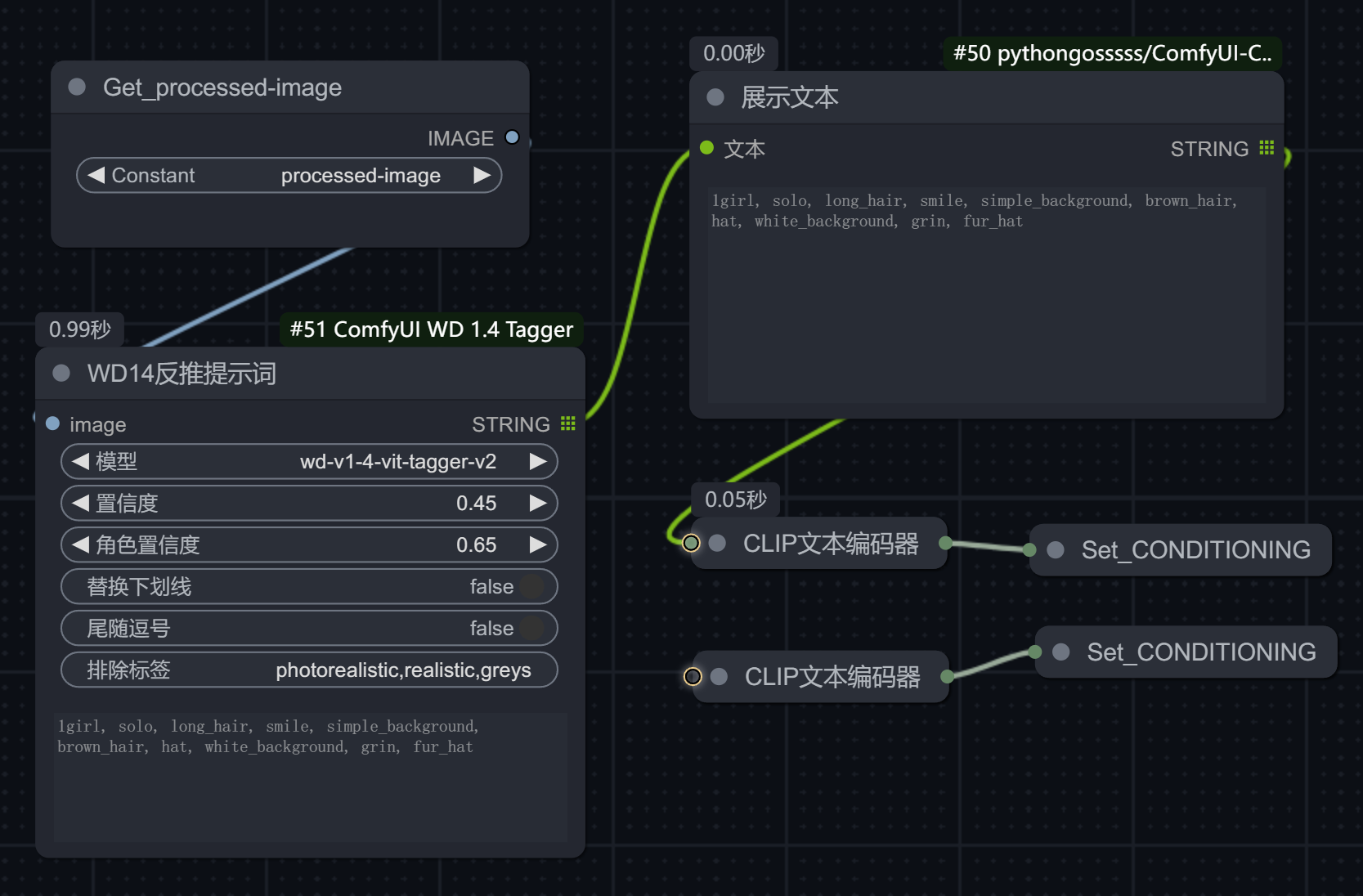Expand the lower CLIP文本编码器 node via its dot
This screenshot has width=1363, height=896.
pyautogui.click(x=720, y=676)
